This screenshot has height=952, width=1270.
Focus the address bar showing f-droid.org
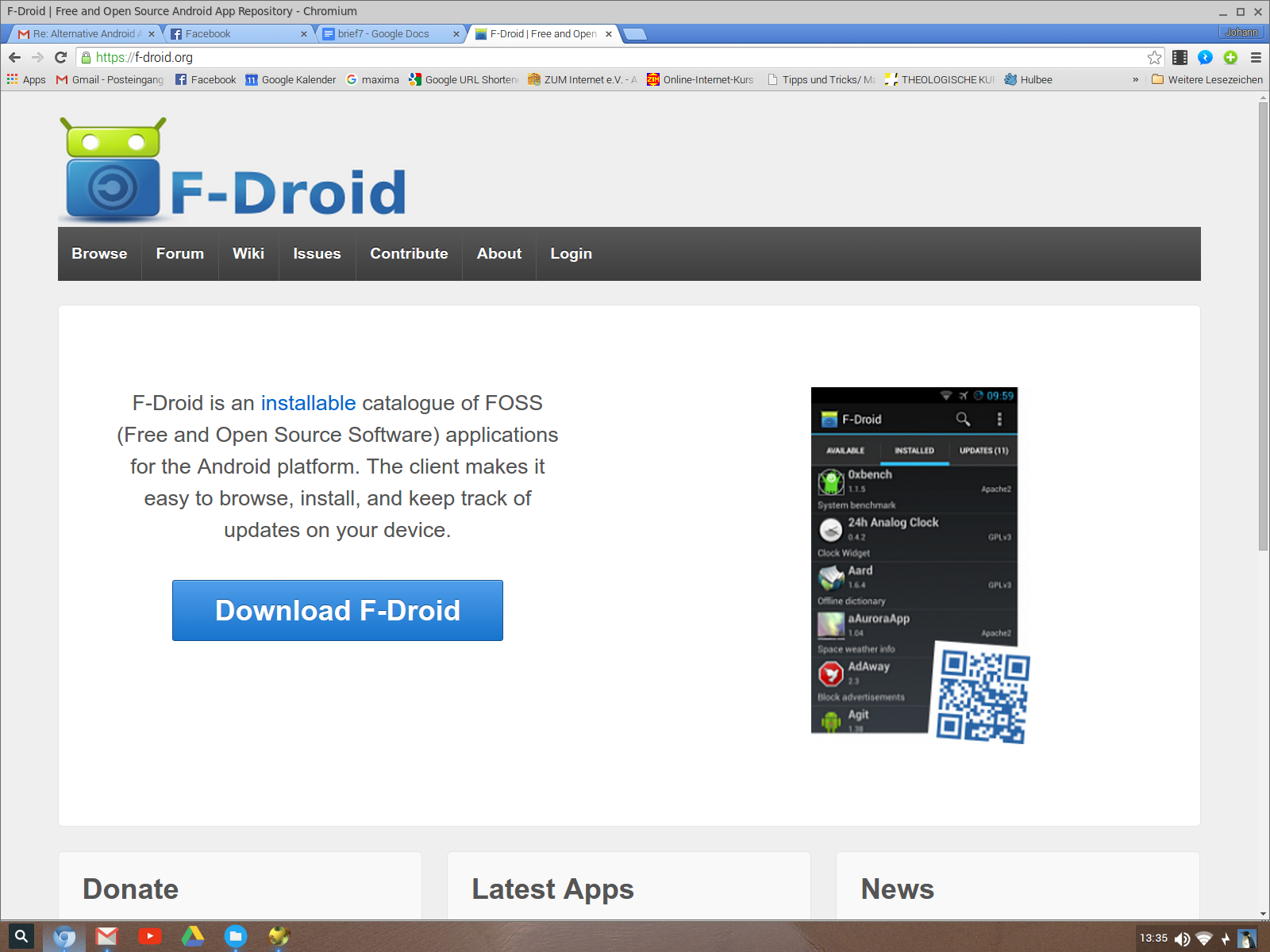[619, 57]
